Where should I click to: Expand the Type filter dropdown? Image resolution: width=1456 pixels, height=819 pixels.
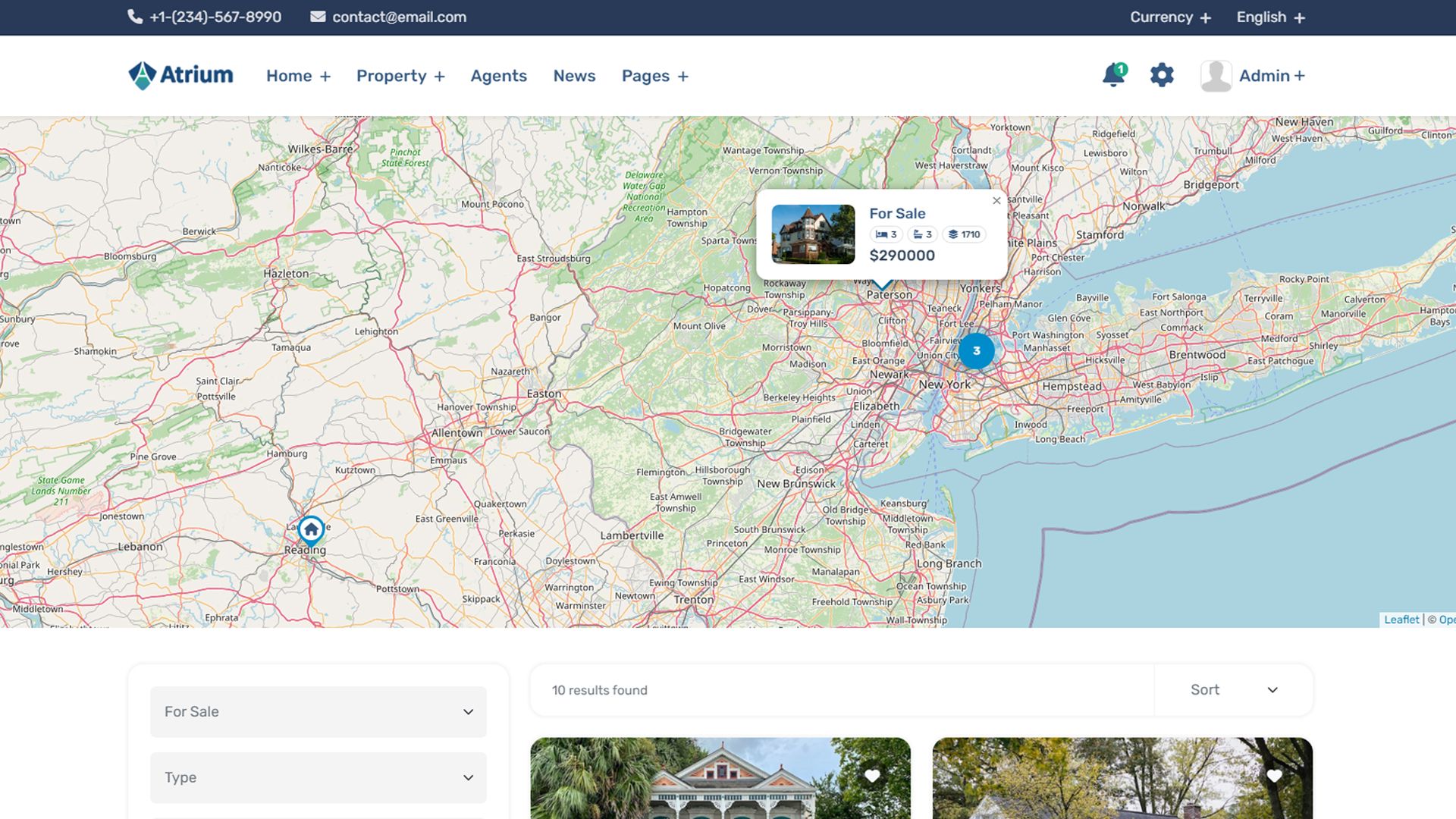click(318, 777)
